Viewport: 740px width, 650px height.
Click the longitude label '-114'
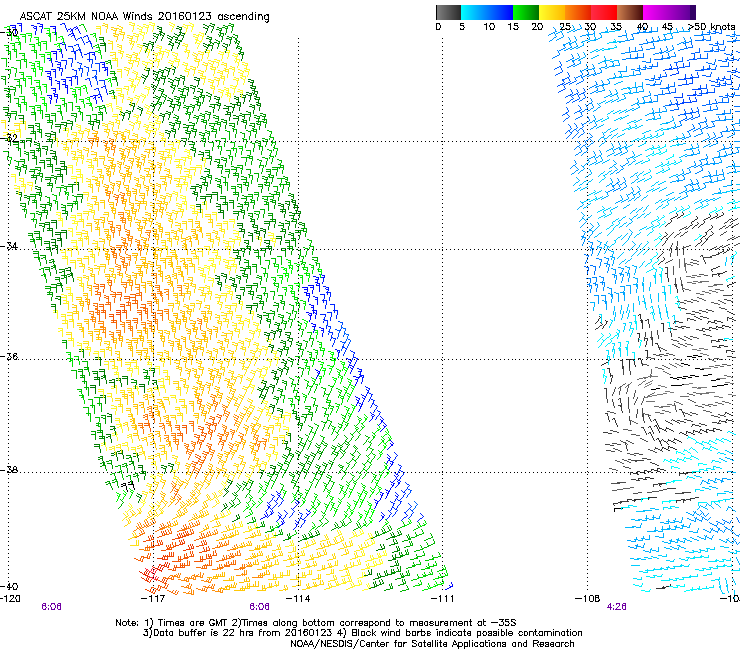[x=298, y=599]
